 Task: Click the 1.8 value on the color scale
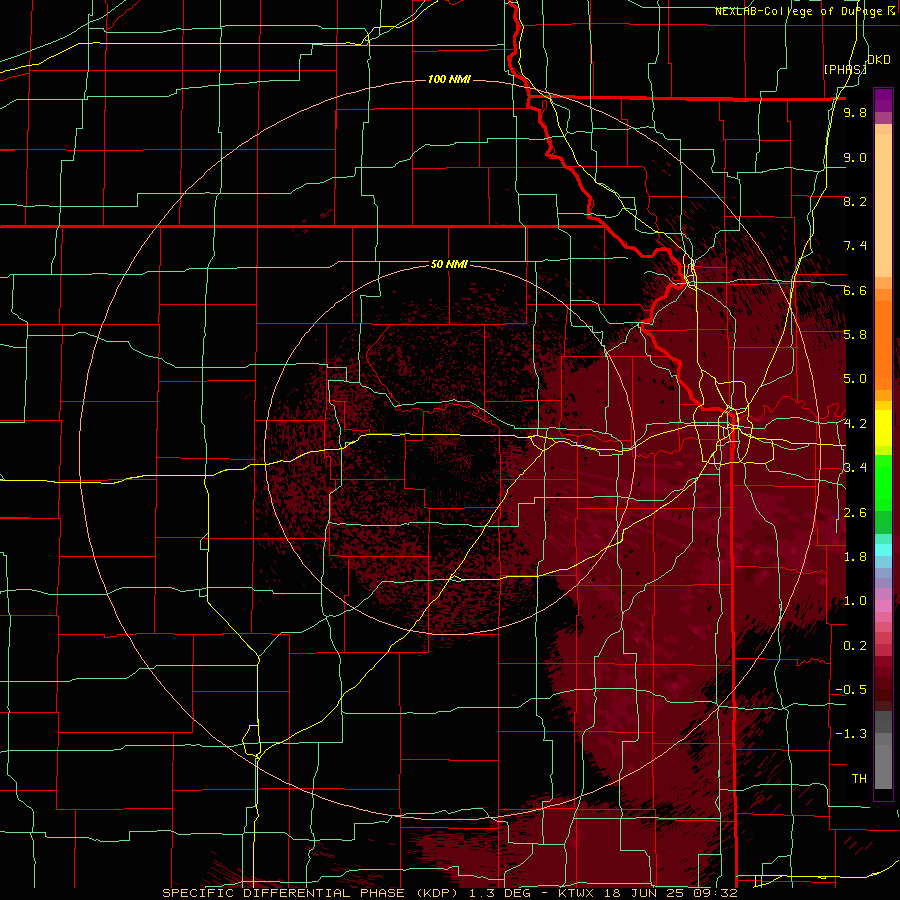855,557
